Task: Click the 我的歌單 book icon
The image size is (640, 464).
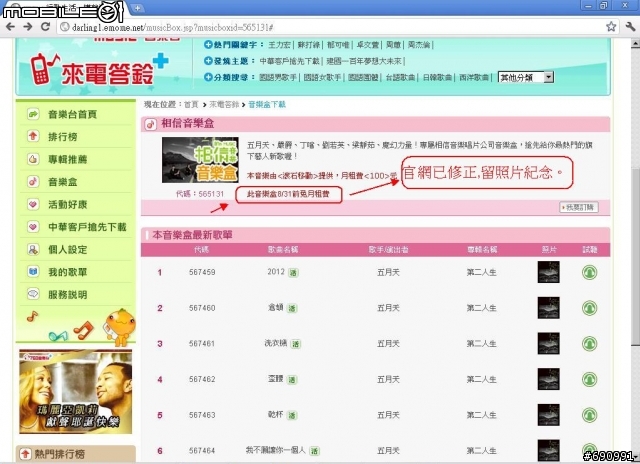Action: coord(33,271)
